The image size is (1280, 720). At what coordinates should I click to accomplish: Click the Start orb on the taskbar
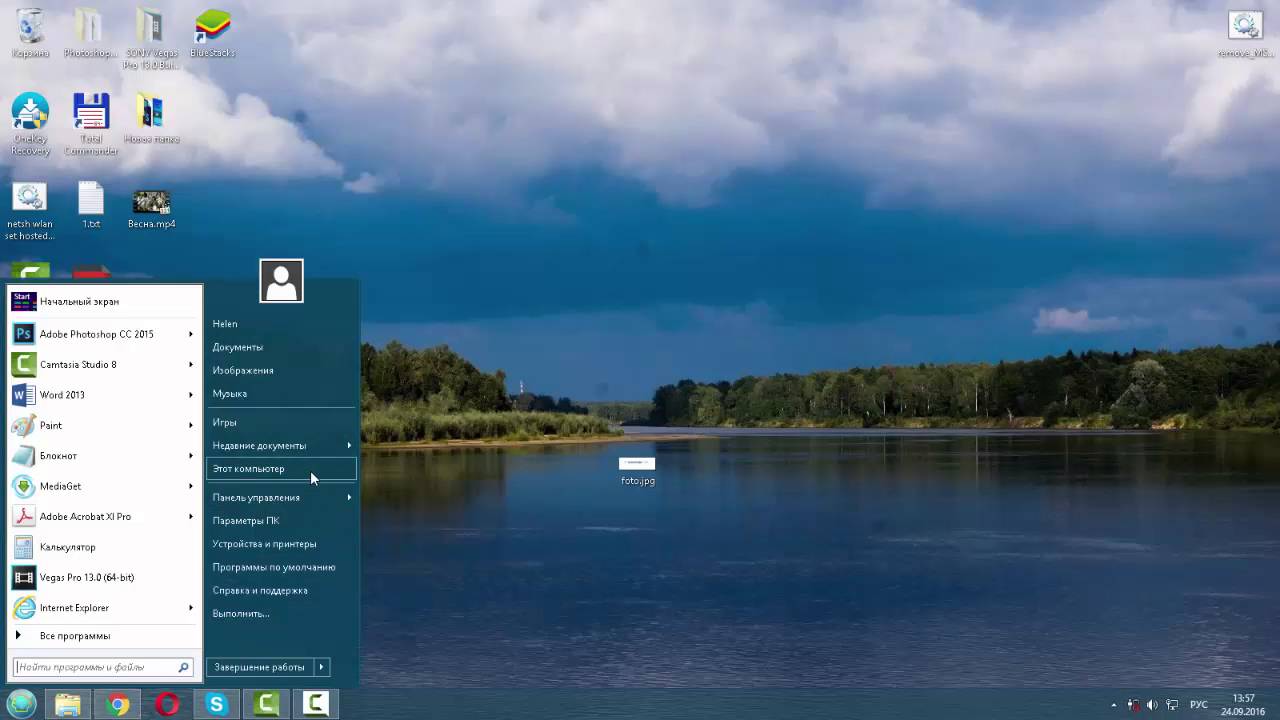click(21, 704)
